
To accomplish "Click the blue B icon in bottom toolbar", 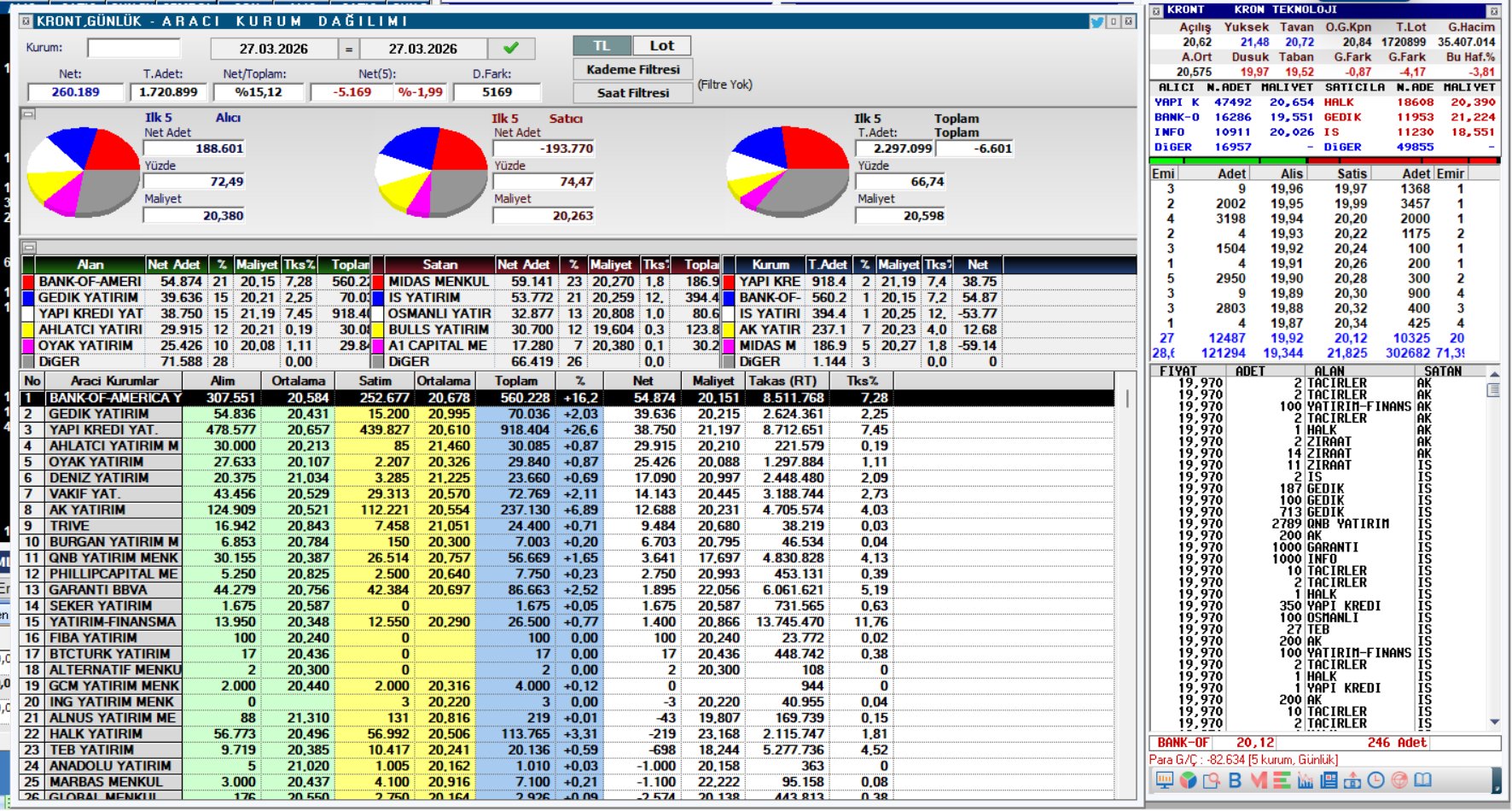I will pos(1235,780).
